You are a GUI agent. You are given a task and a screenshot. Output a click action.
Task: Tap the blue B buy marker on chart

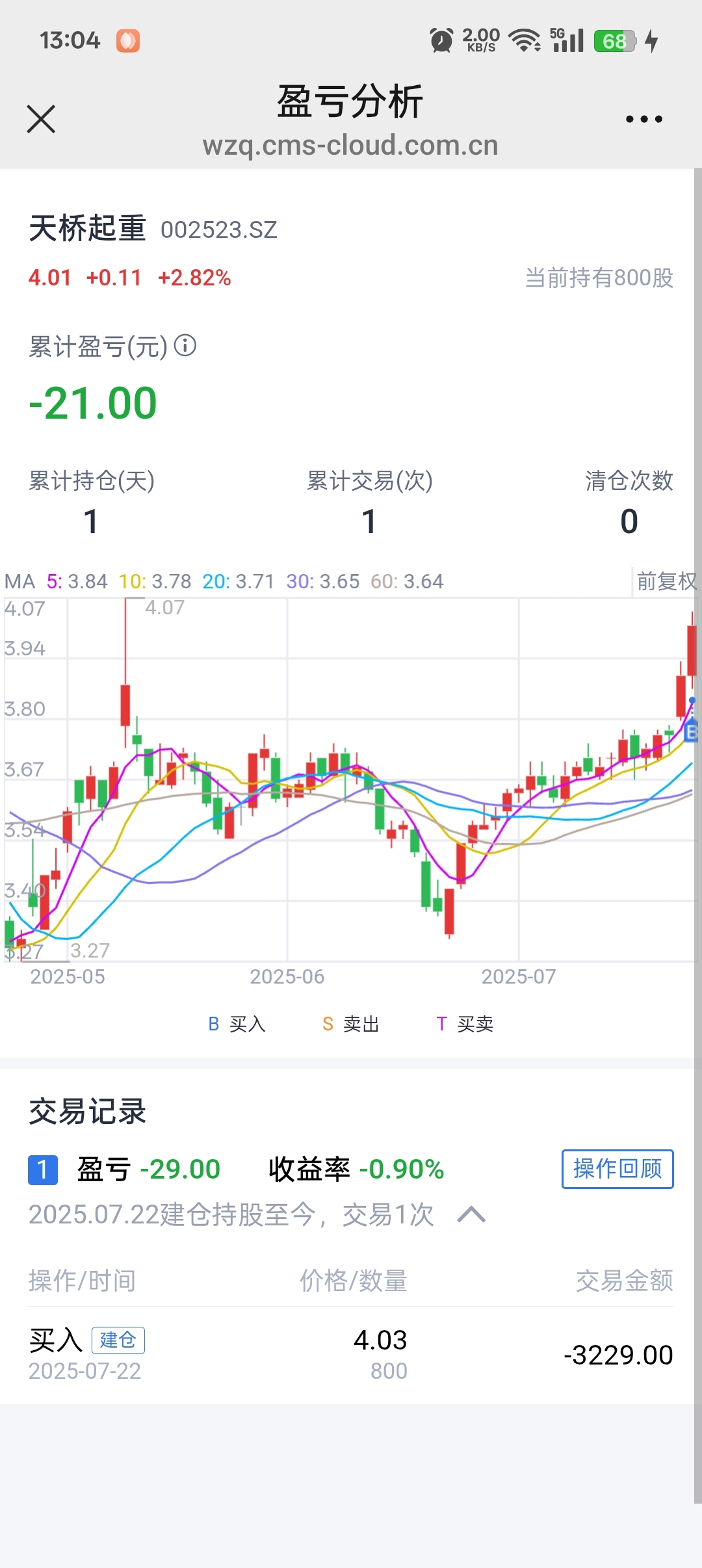tap(692, 731)
